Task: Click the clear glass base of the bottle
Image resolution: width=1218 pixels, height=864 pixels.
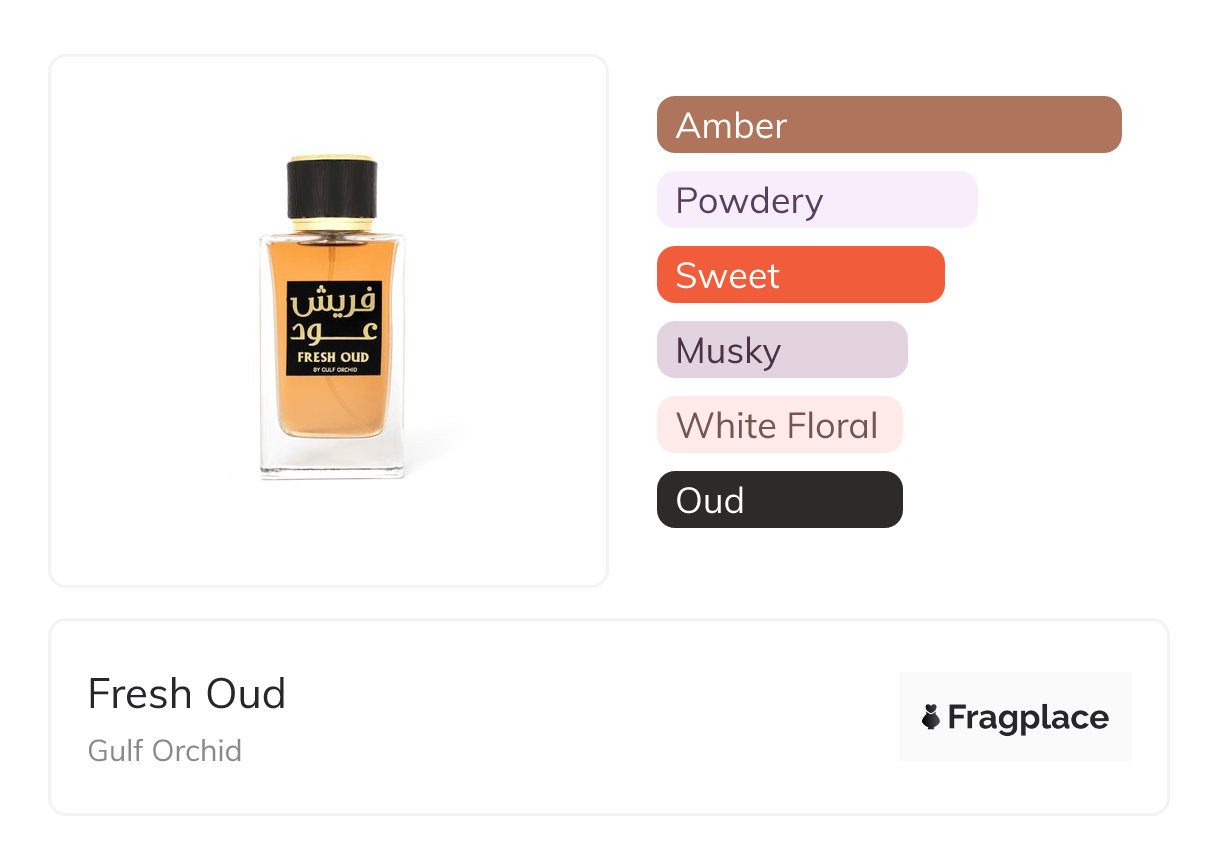Action: pyautogui.click(x=332, y=457)
